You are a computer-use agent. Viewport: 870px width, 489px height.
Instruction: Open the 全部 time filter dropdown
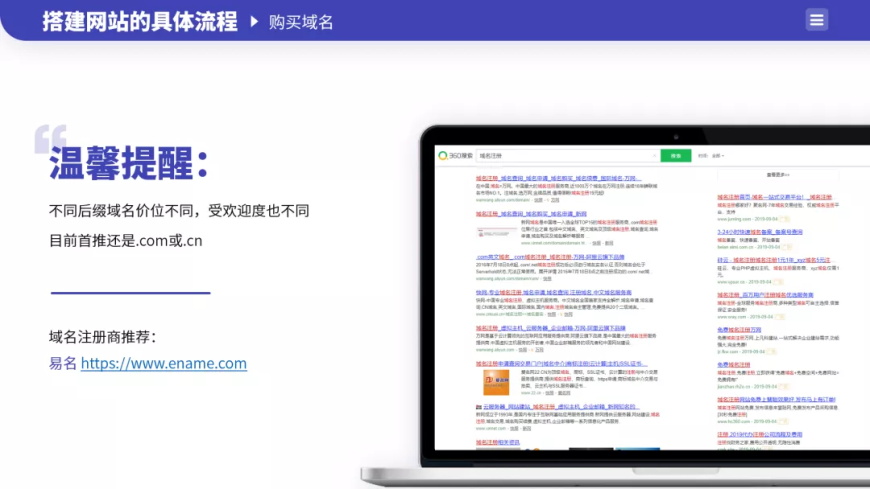718,156
